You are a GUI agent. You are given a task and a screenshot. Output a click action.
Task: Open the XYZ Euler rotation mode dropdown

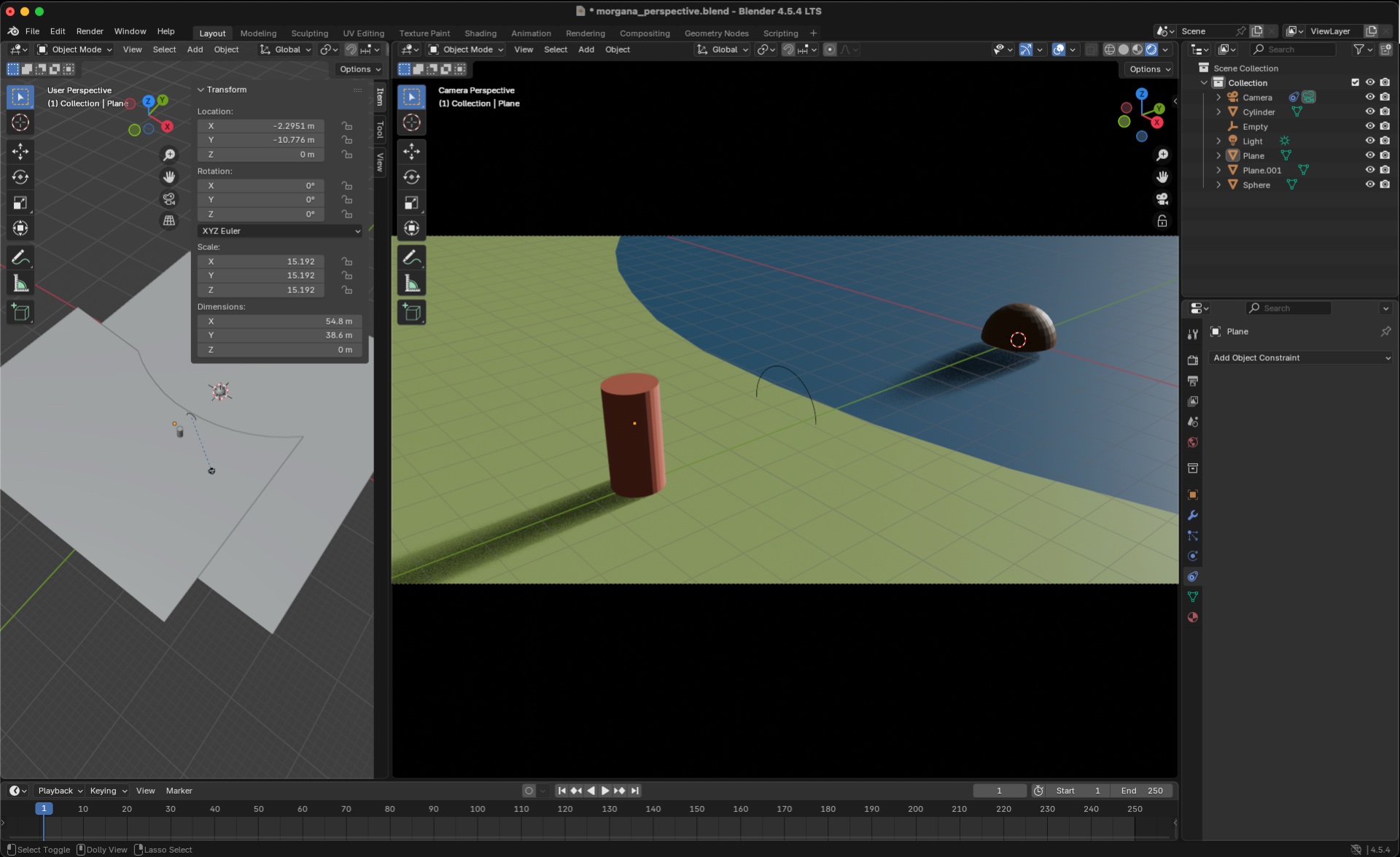pyautogui.click(x=280, y=230)
